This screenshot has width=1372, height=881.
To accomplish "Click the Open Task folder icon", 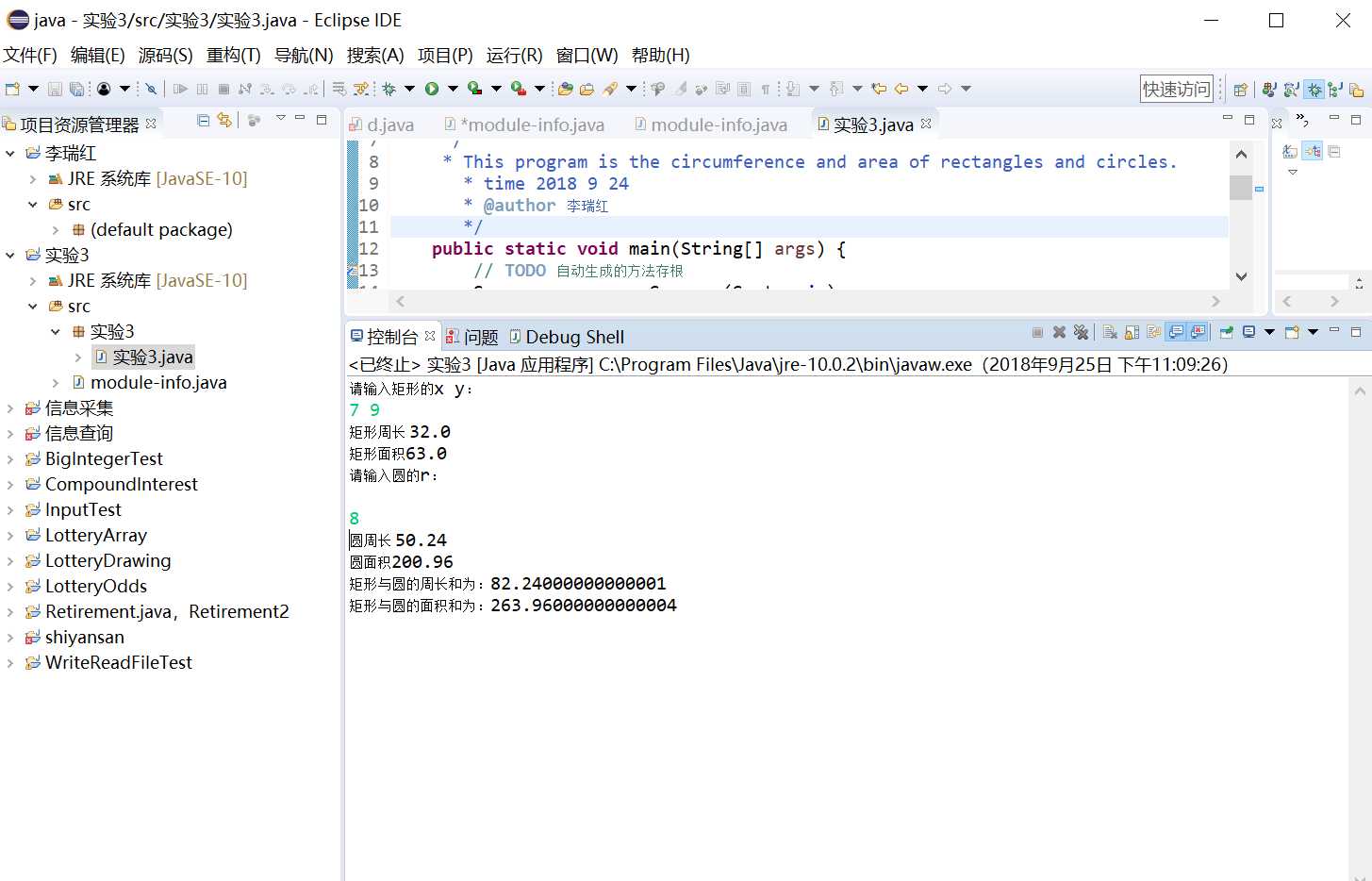I will (587, 89).
